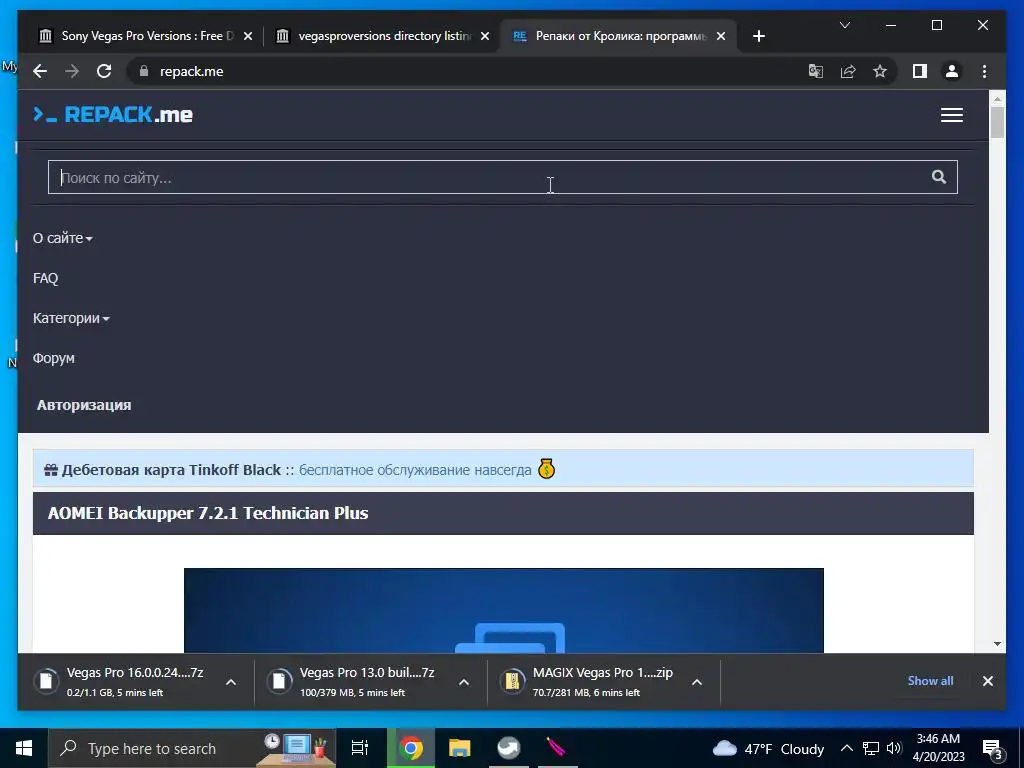Image resolution: width=1024 pixels, height=768 pixels.
Task: Open the FAQ menu item
Action: [46, 278]
